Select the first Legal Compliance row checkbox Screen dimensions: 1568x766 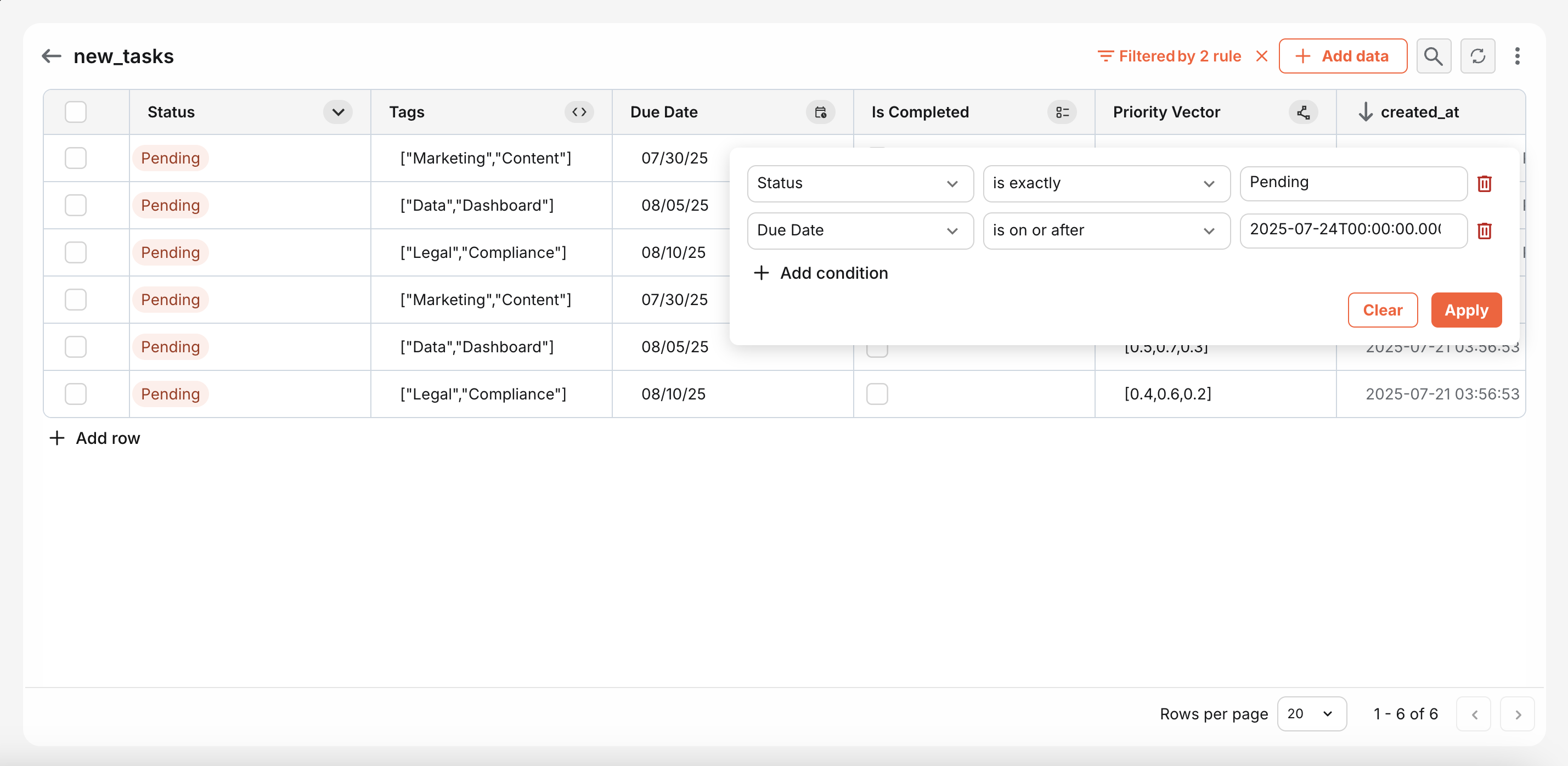tap(76, 253)
